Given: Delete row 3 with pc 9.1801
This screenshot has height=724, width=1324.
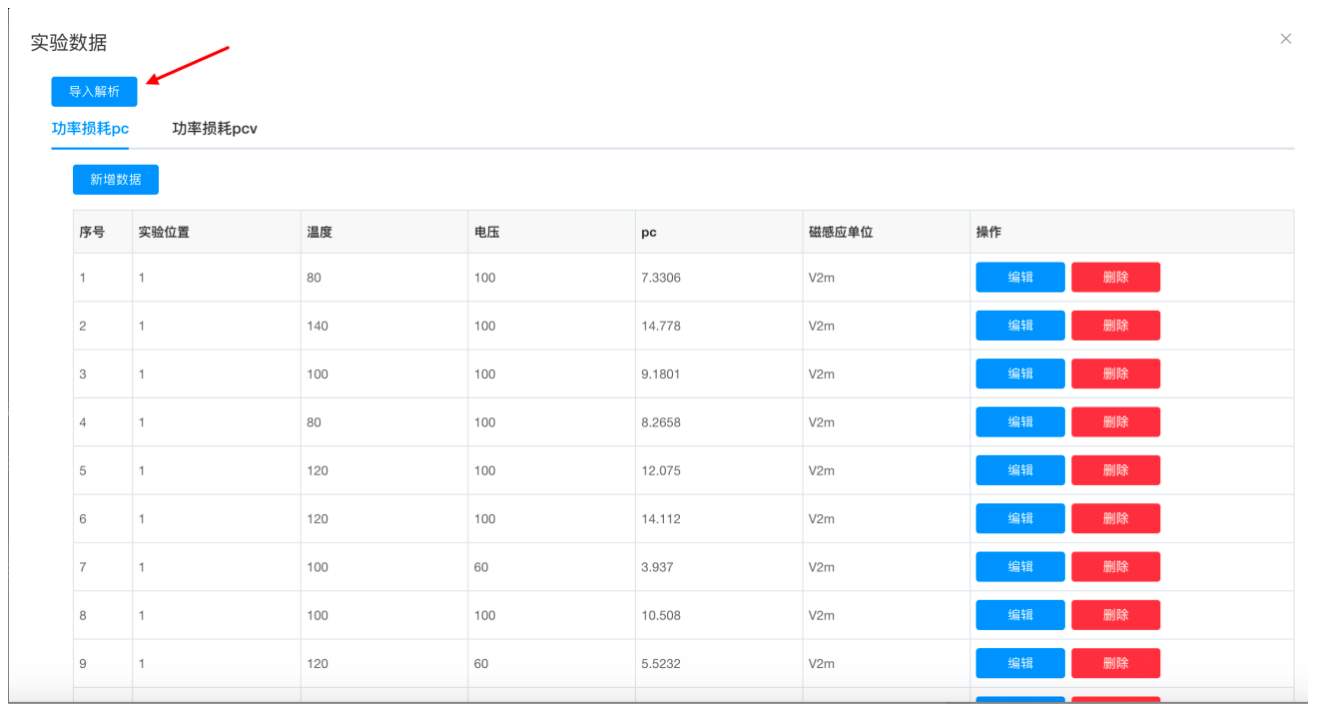Looking at the screenshot, I should 1115,374.
